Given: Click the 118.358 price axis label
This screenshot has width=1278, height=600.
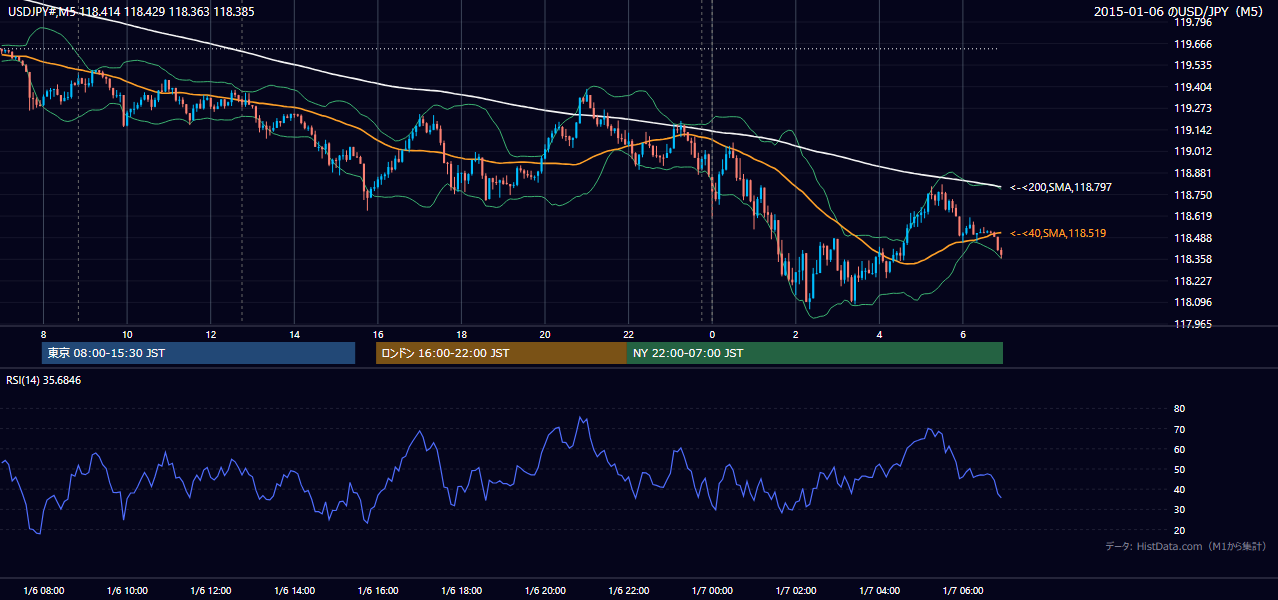Looking at the screenshot, I should (x=1191, y=259).
